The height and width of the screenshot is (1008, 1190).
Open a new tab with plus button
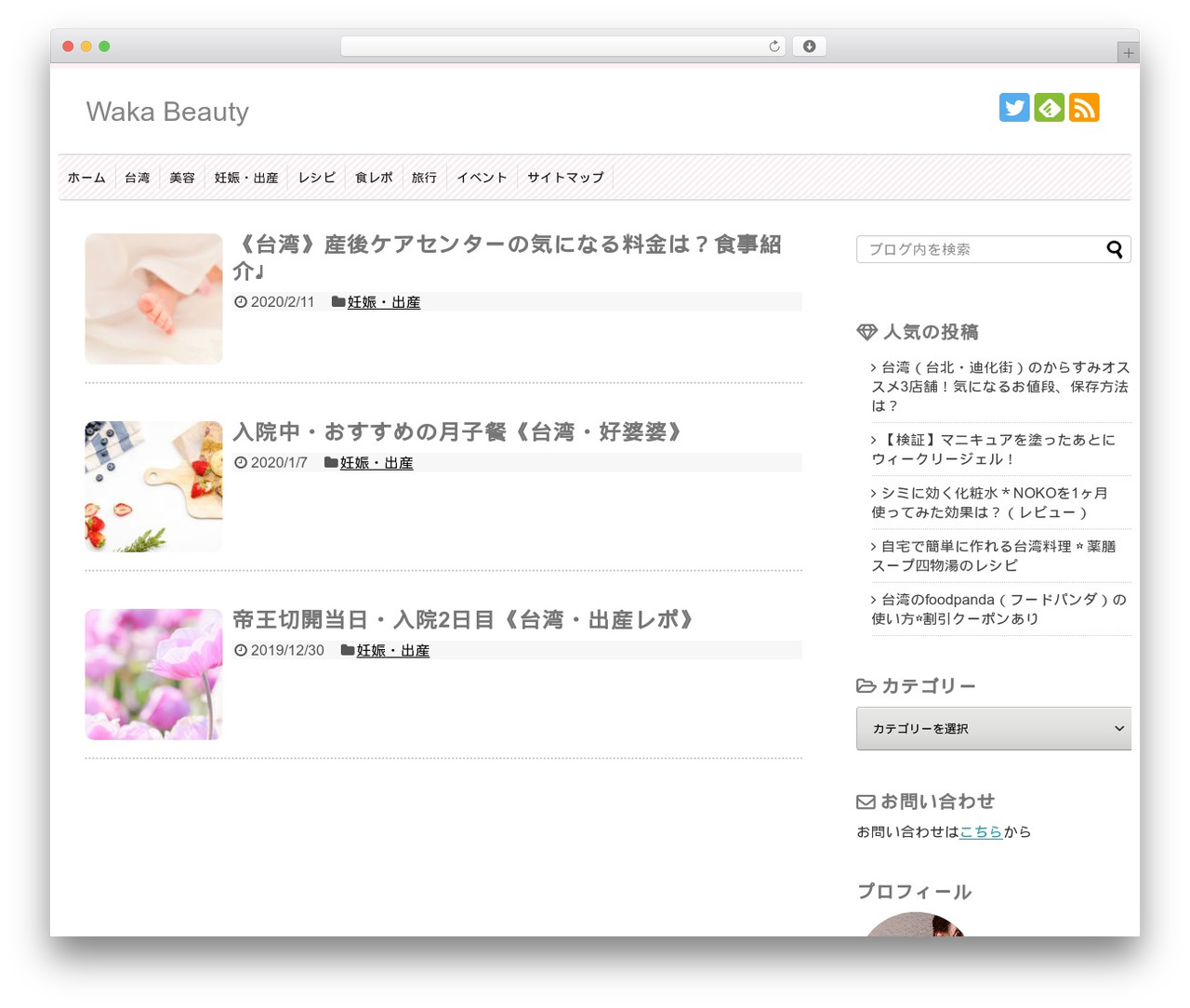(1128, 53)
